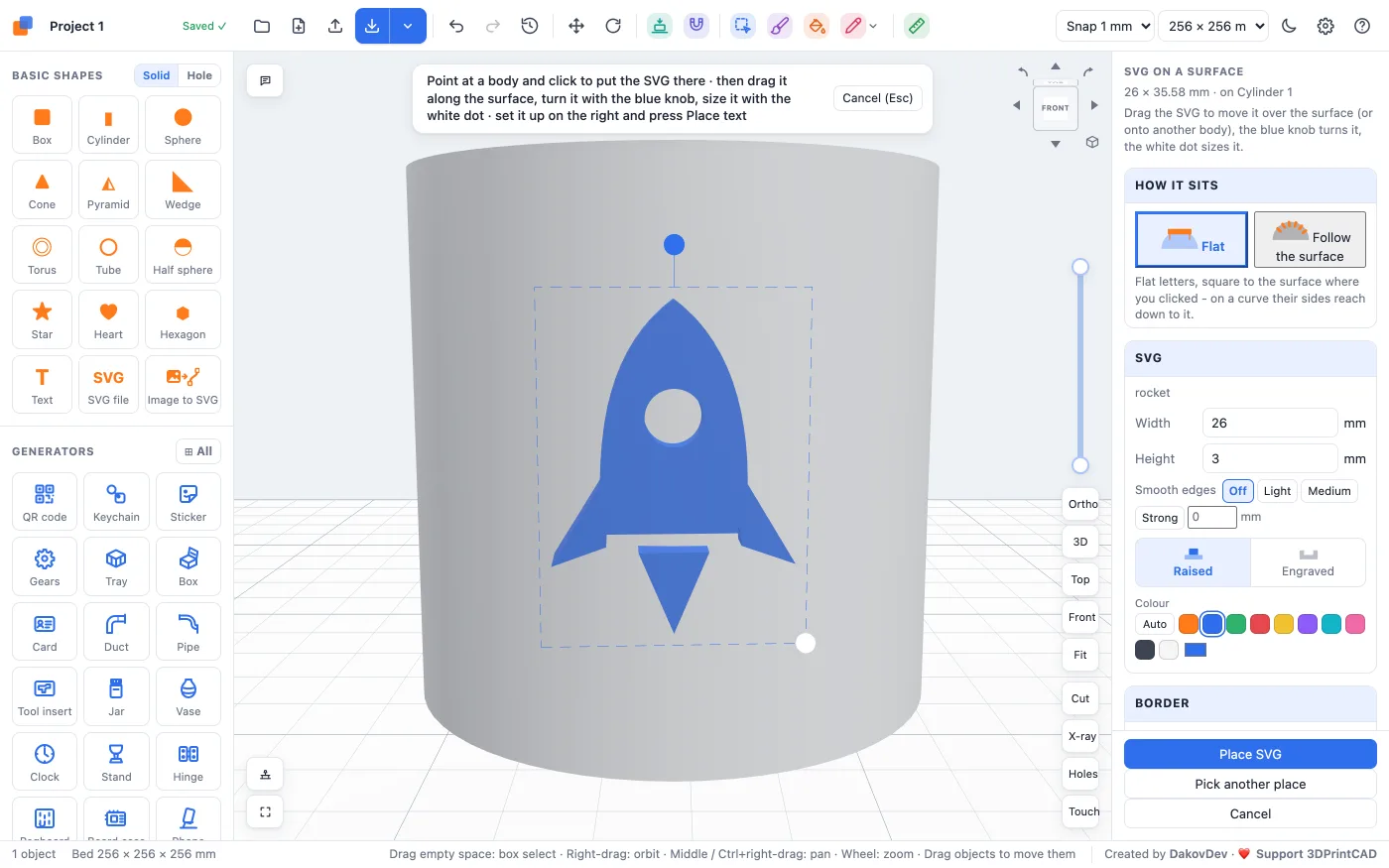Click Cancel (Esc) in the hint

coord(878,98)
